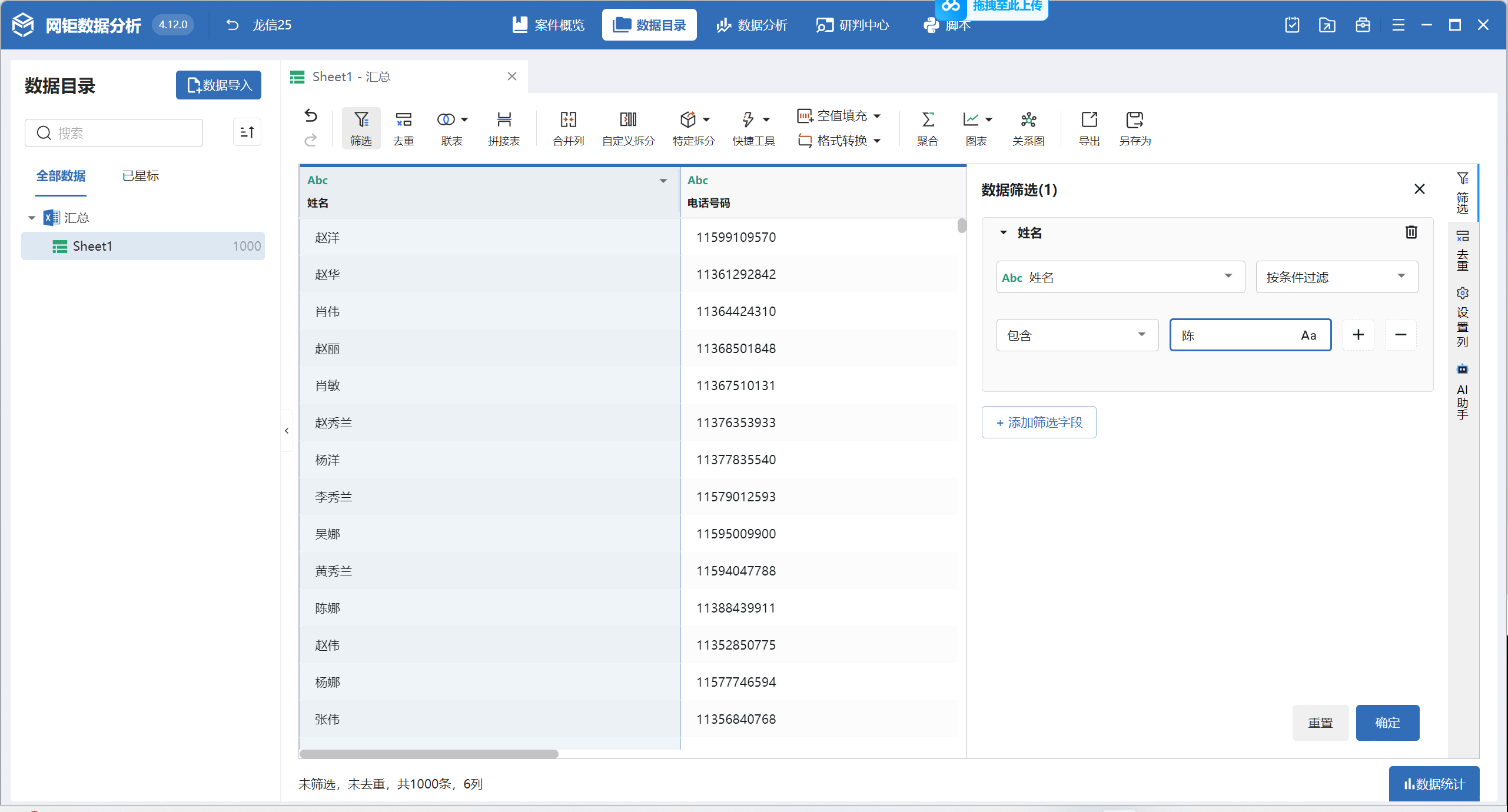Open the 包含 condition dropdown

point(1077,335)
